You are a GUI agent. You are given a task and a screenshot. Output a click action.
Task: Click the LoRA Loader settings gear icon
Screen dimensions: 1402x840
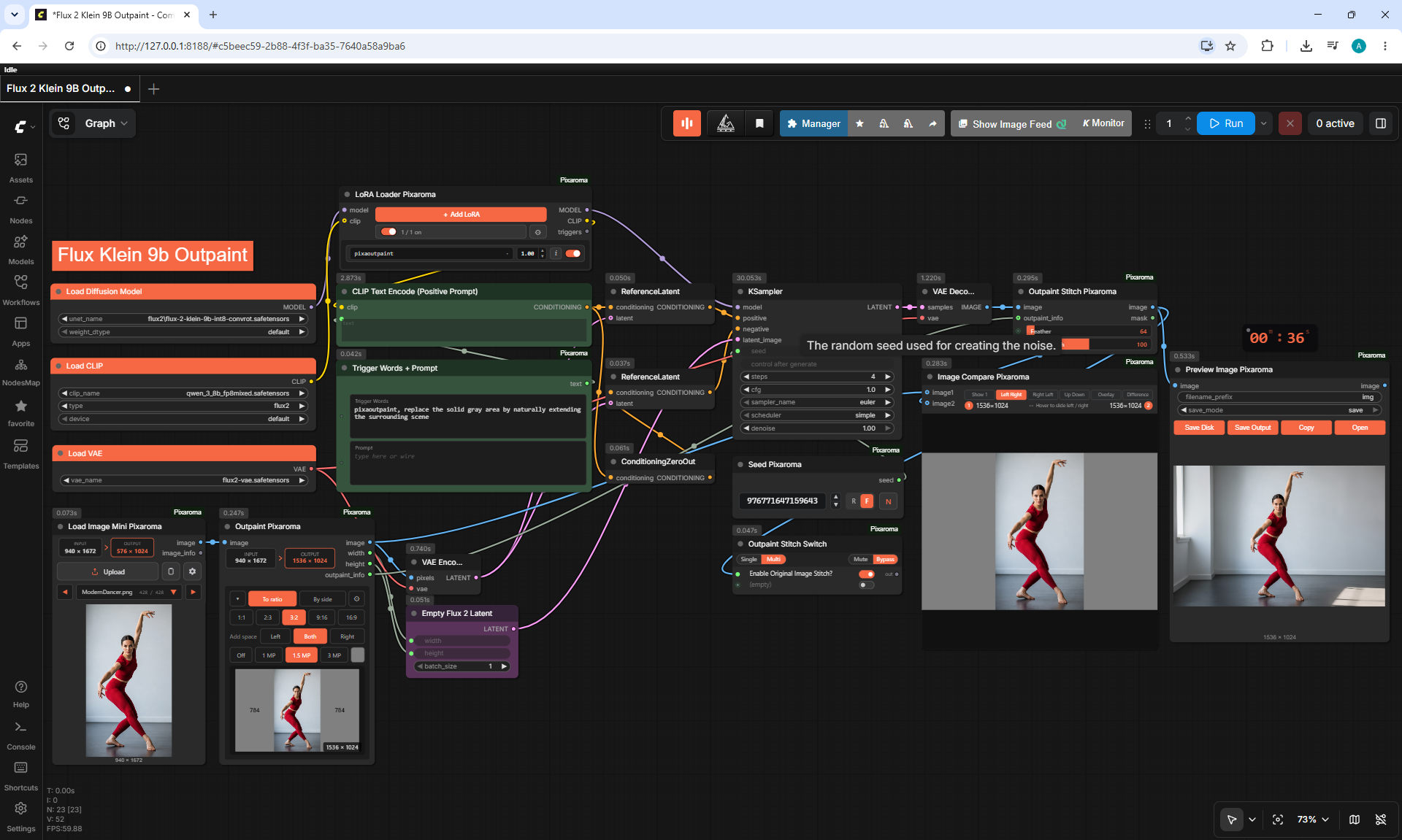click(537, 232)
